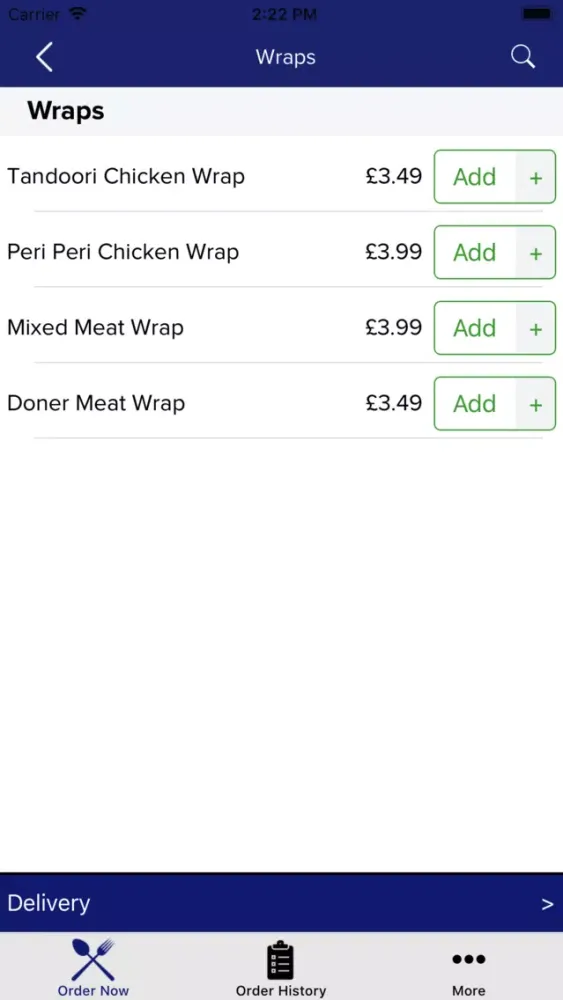The width and height of the screenshot is (563, 1000).
Task: Go back using the left chevron arrow
Action: click(x=44, y=57)
